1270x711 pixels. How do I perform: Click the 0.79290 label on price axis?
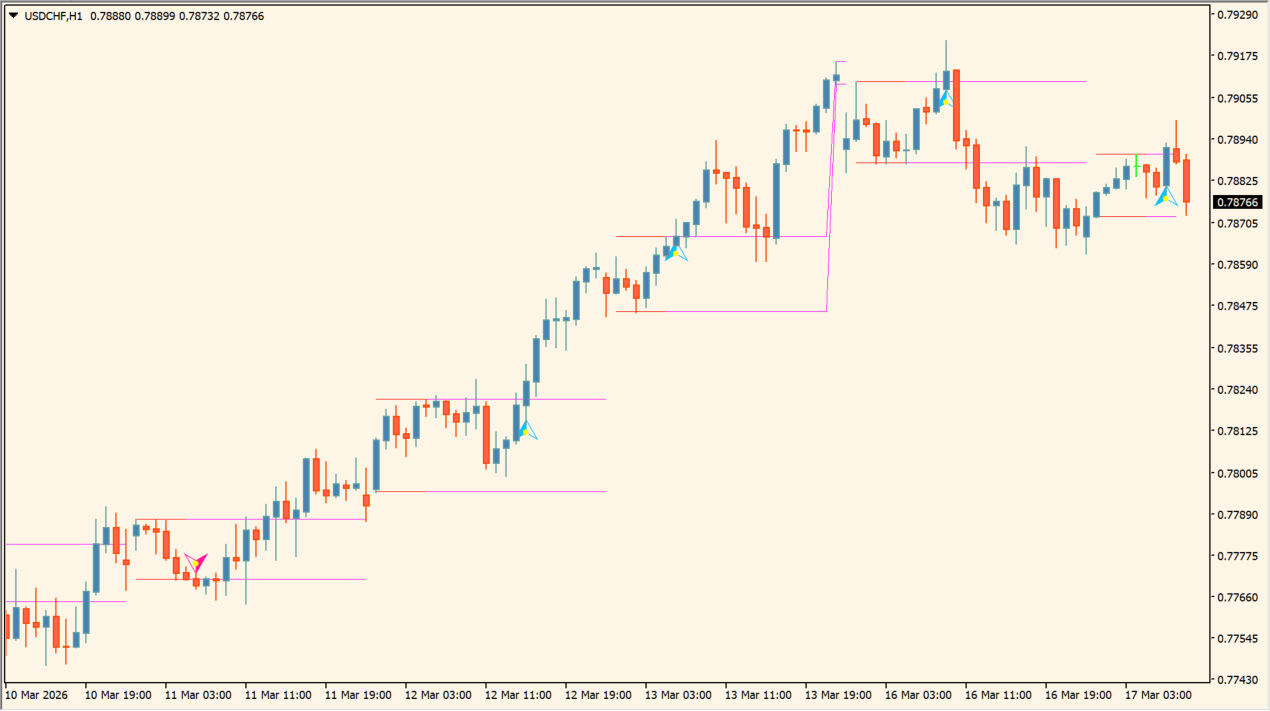tap(1238, 15)
